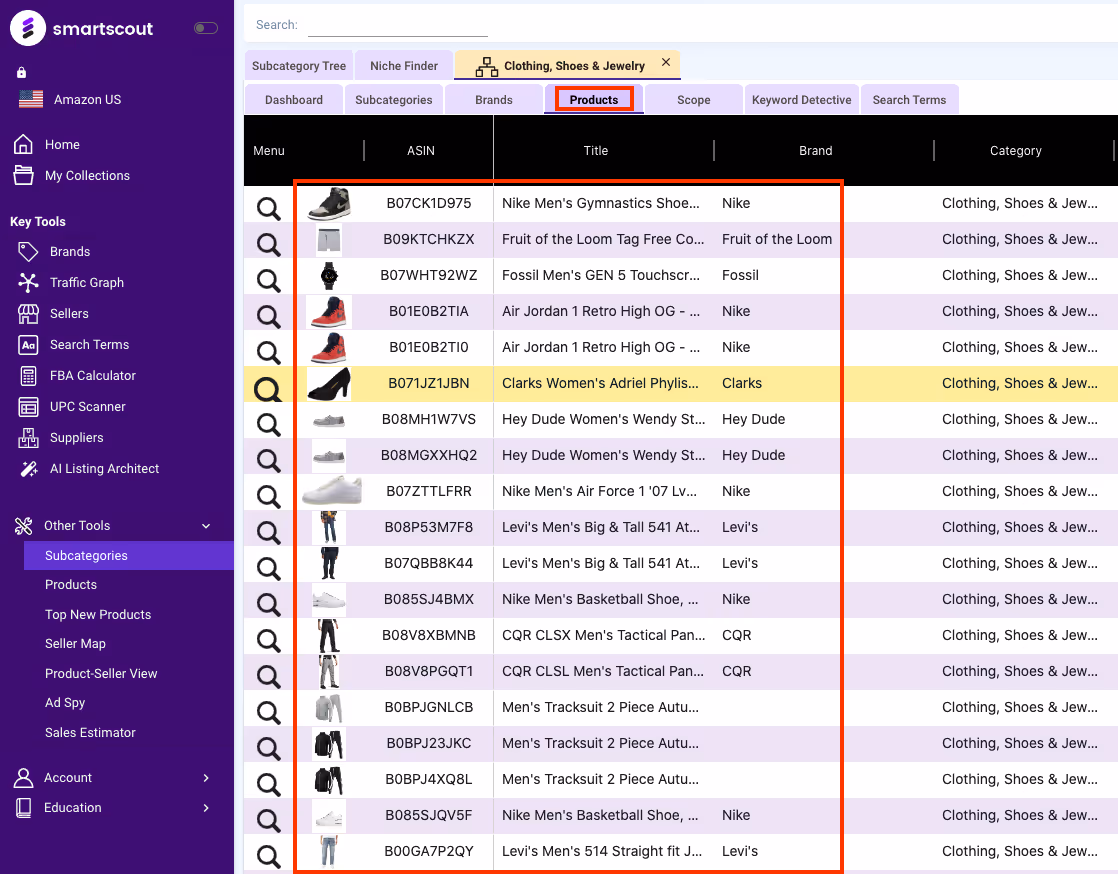Go to Seller Map
The height and width of the screenshot is (874, 1118).
[75, 644]
